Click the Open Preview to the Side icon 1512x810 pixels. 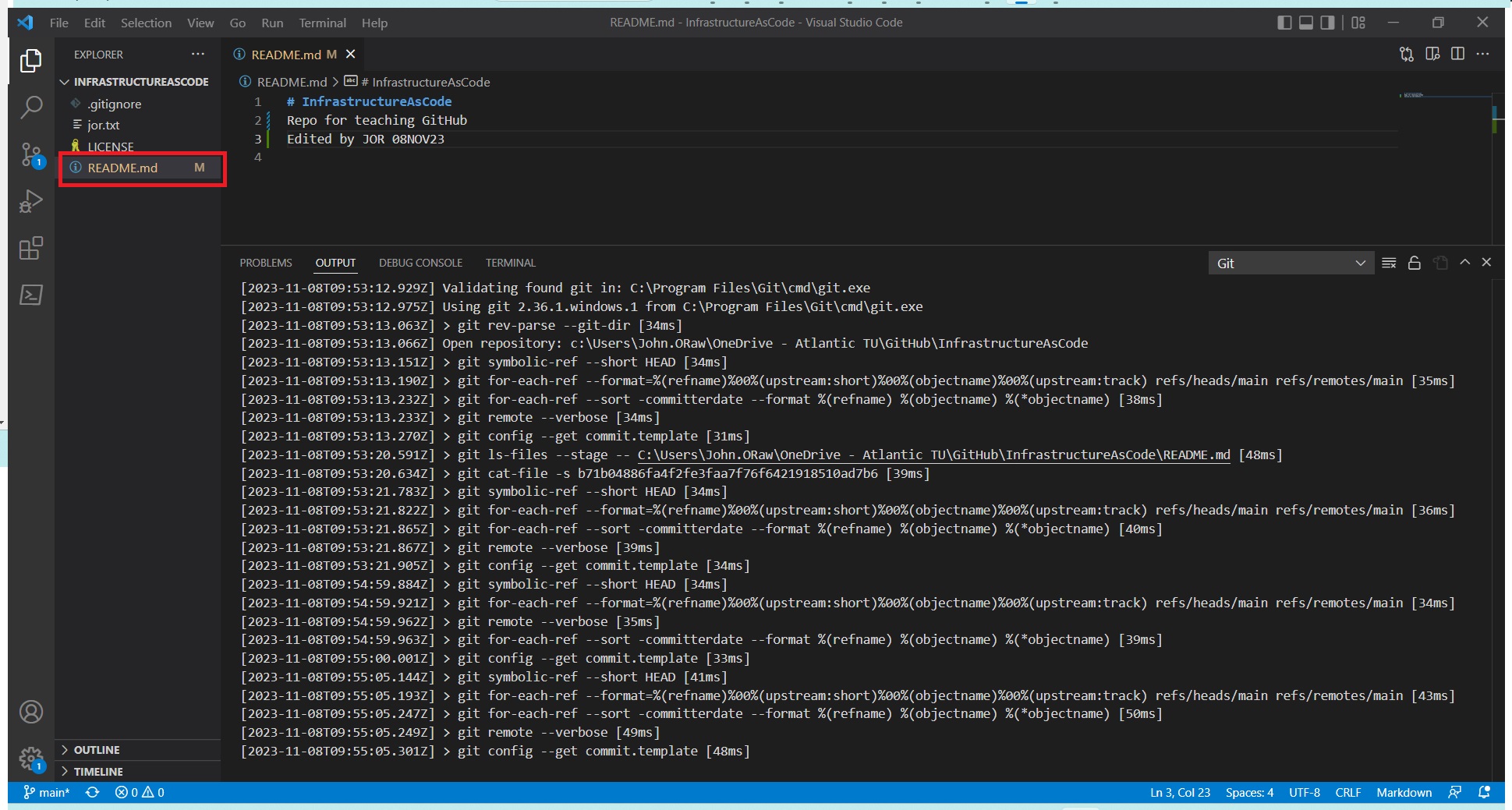pyautogui.click(x=1432, y=54)
